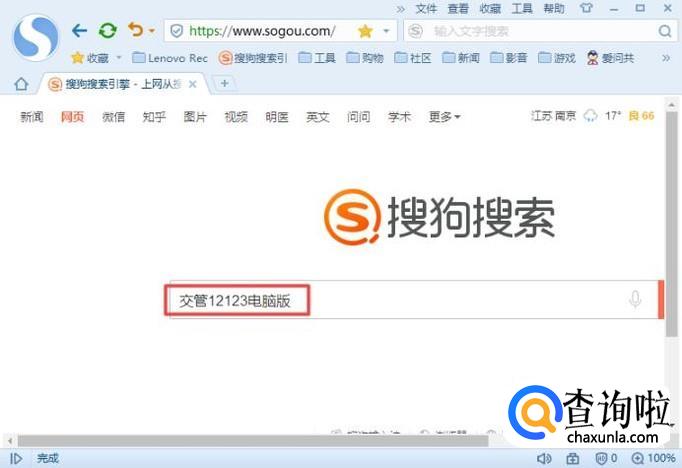
Task: Open the 游戏 bookmark folder
Action: (x=557, y=58)
